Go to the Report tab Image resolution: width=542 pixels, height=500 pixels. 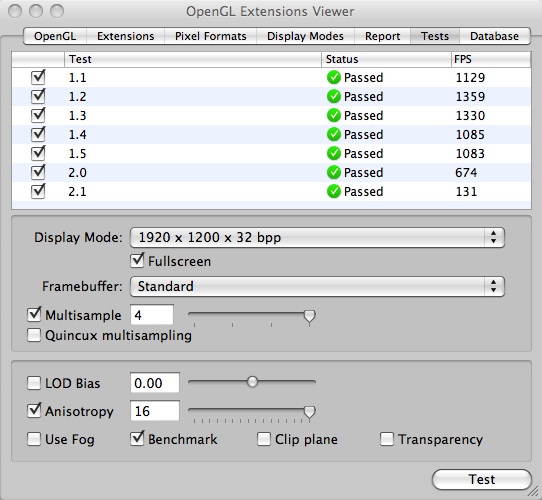click(x=382, y=36)
